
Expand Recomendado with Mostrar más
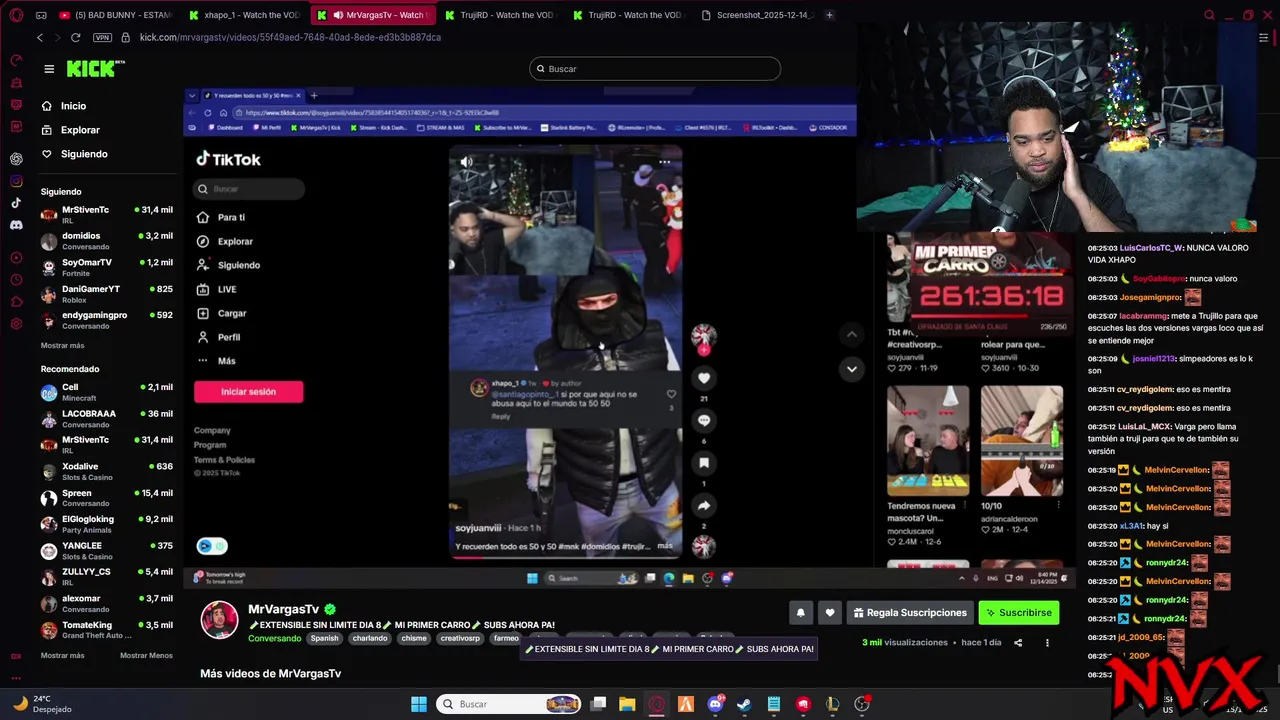pyautogui.click(x=62, y=655)
